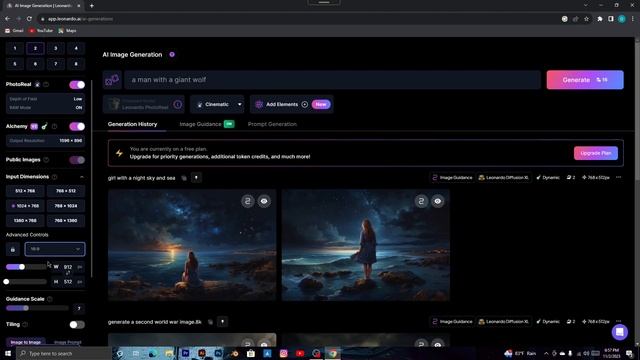The height and width of the screenshot is (360, 640).
Task: Click the Upgrade Plan button
Action: click(596, 153)
